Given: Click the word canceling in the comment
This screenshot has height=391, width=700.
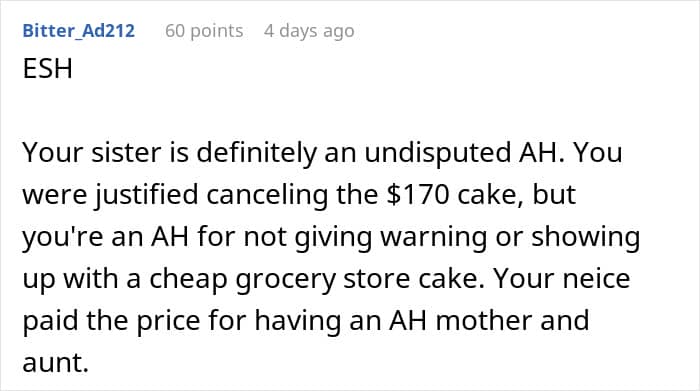Looking at the screenshot, I should [267, 195].
